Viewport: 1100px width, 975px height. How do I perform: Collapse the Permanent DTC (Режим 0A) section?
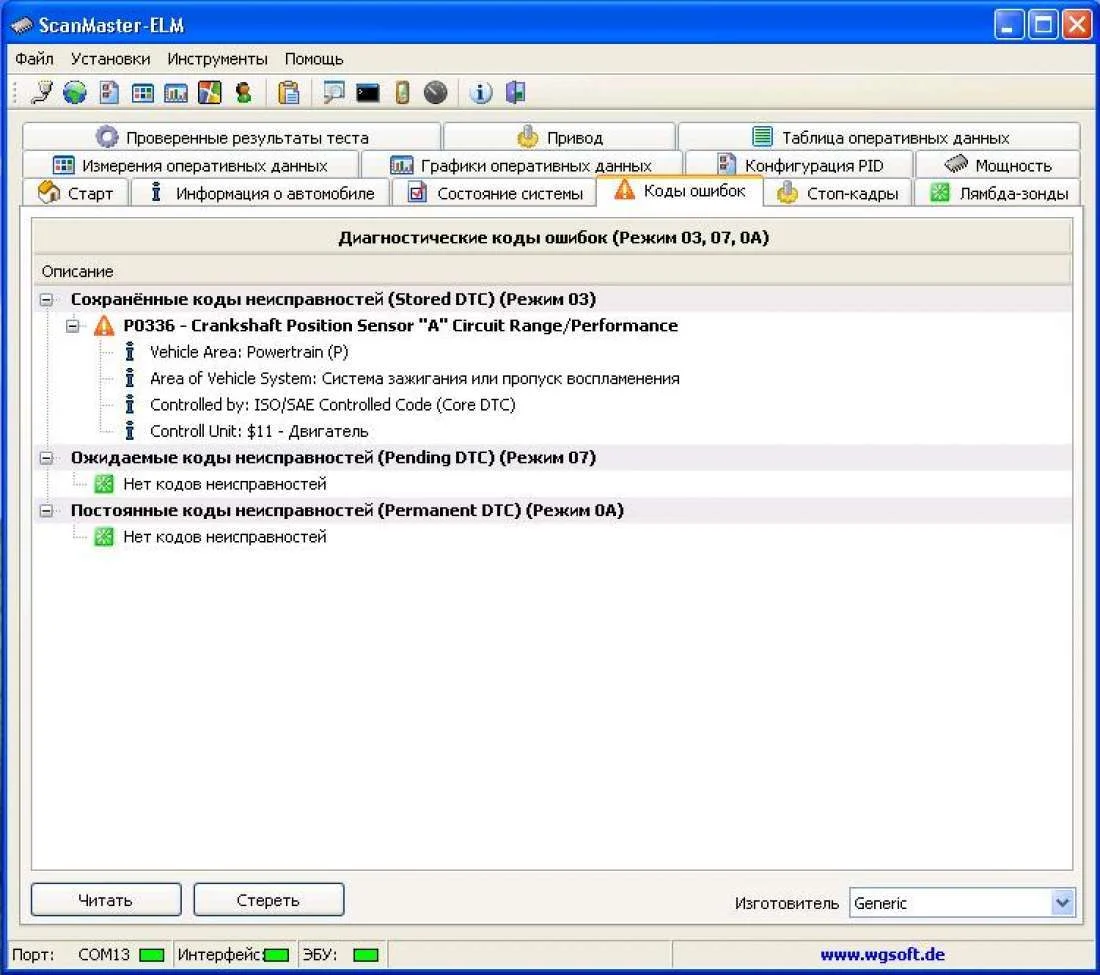coord(46,511)
